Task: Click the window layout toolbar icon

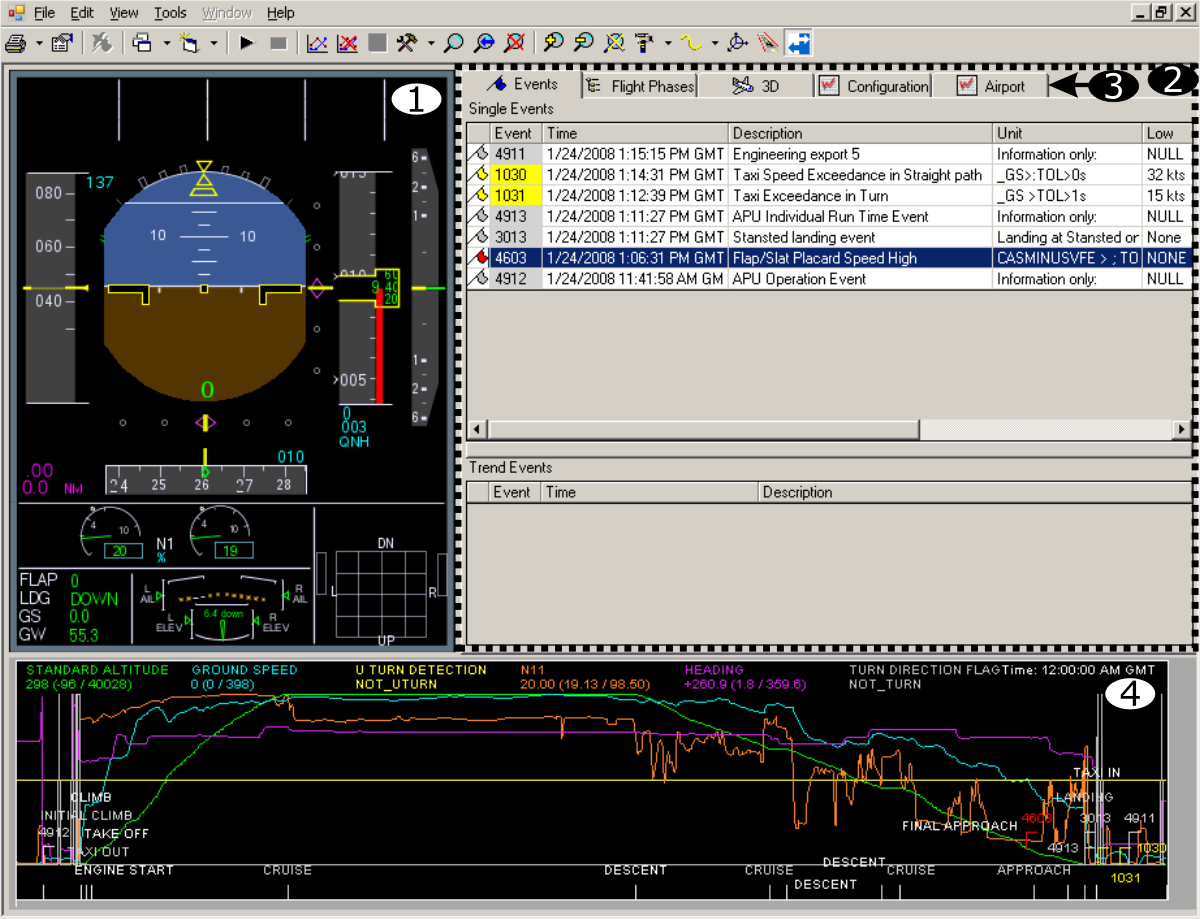Action: coord(143,43)
